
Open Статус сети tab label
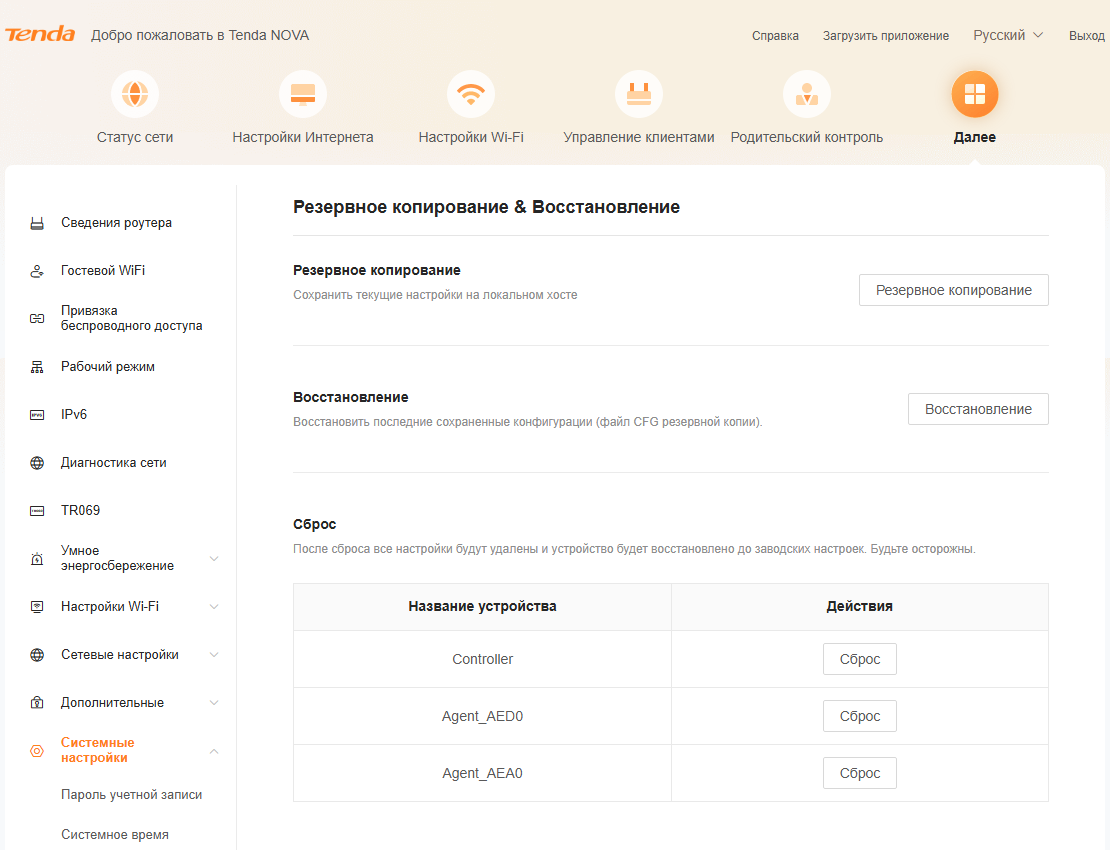pos(135,137)
